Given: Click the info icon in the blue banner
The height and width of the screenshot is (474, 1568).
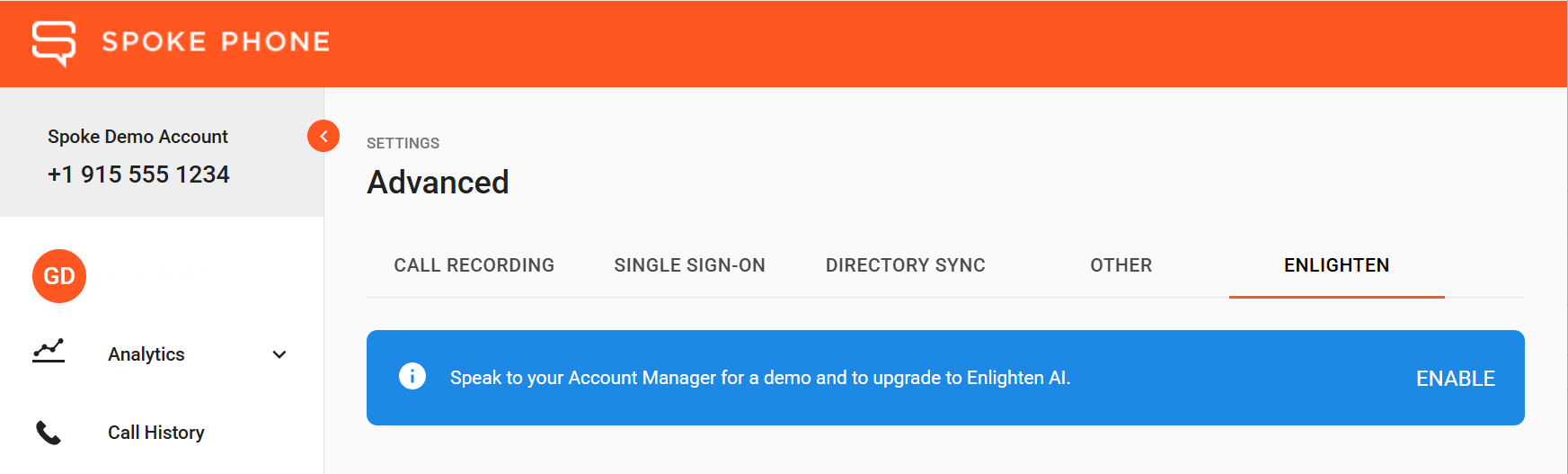Looking at the screenshot, I should (x=412, y=376).
